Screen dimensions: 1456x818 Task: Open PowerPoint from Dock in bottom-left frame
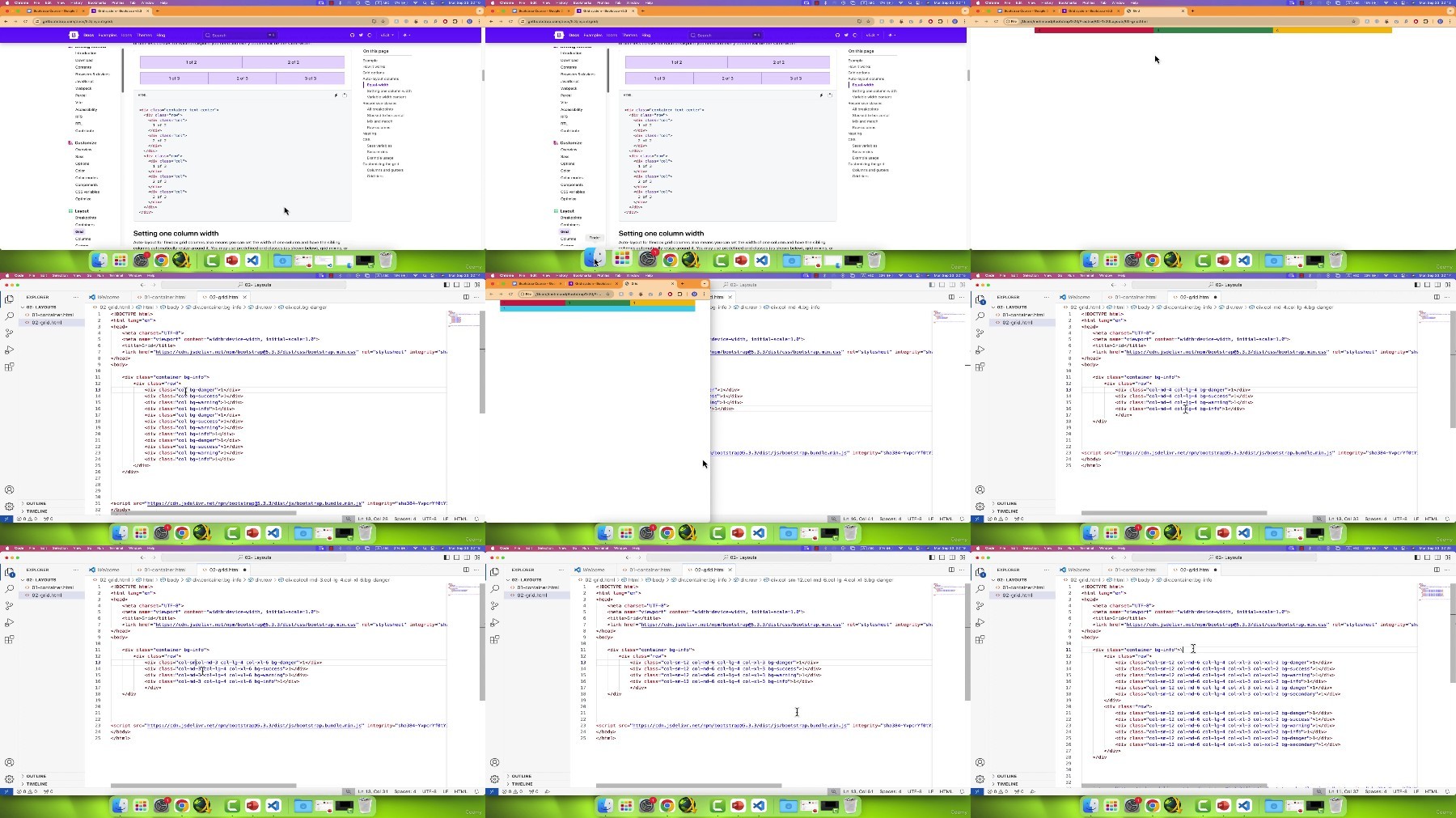tap(252, 805)
